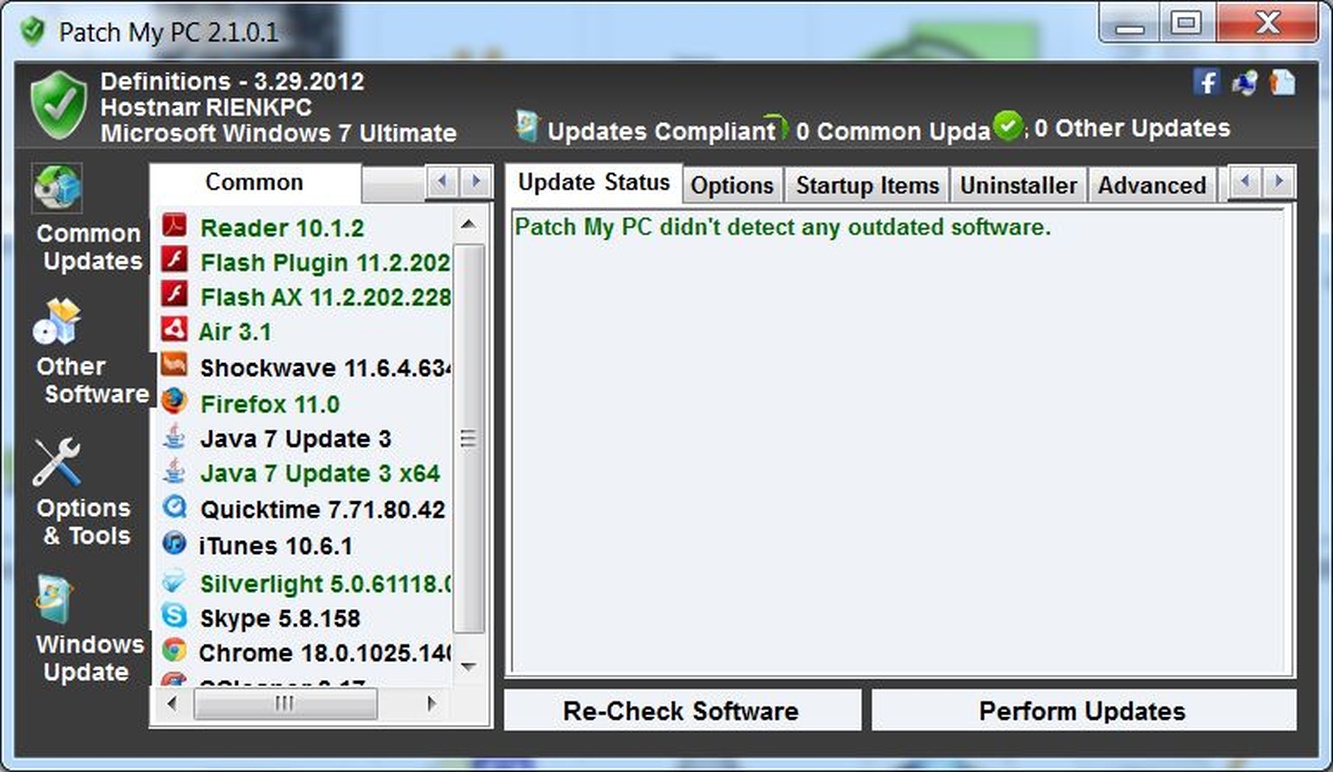This screenshot has height=772, width=1333.
Task: Click the Java 7 Update 3 icon
Action: (x=174, y=437)
